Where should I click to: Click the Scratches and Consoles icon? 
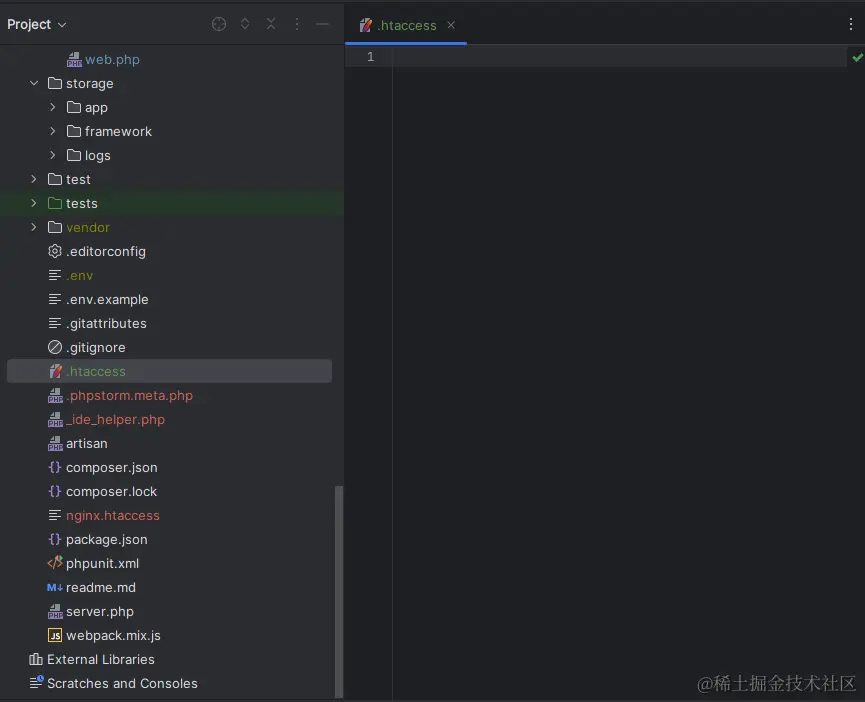[36, 683]
